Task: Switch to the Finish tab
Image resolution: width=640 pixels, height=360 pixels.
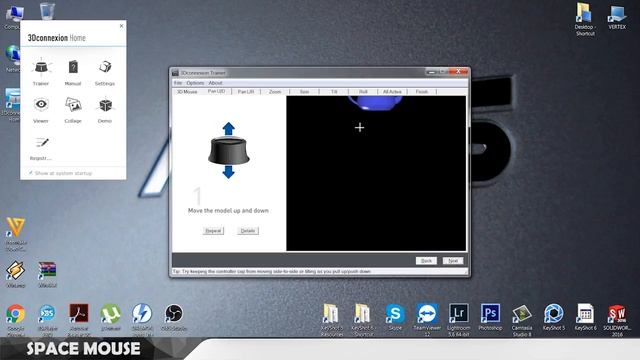Action: 422,92
